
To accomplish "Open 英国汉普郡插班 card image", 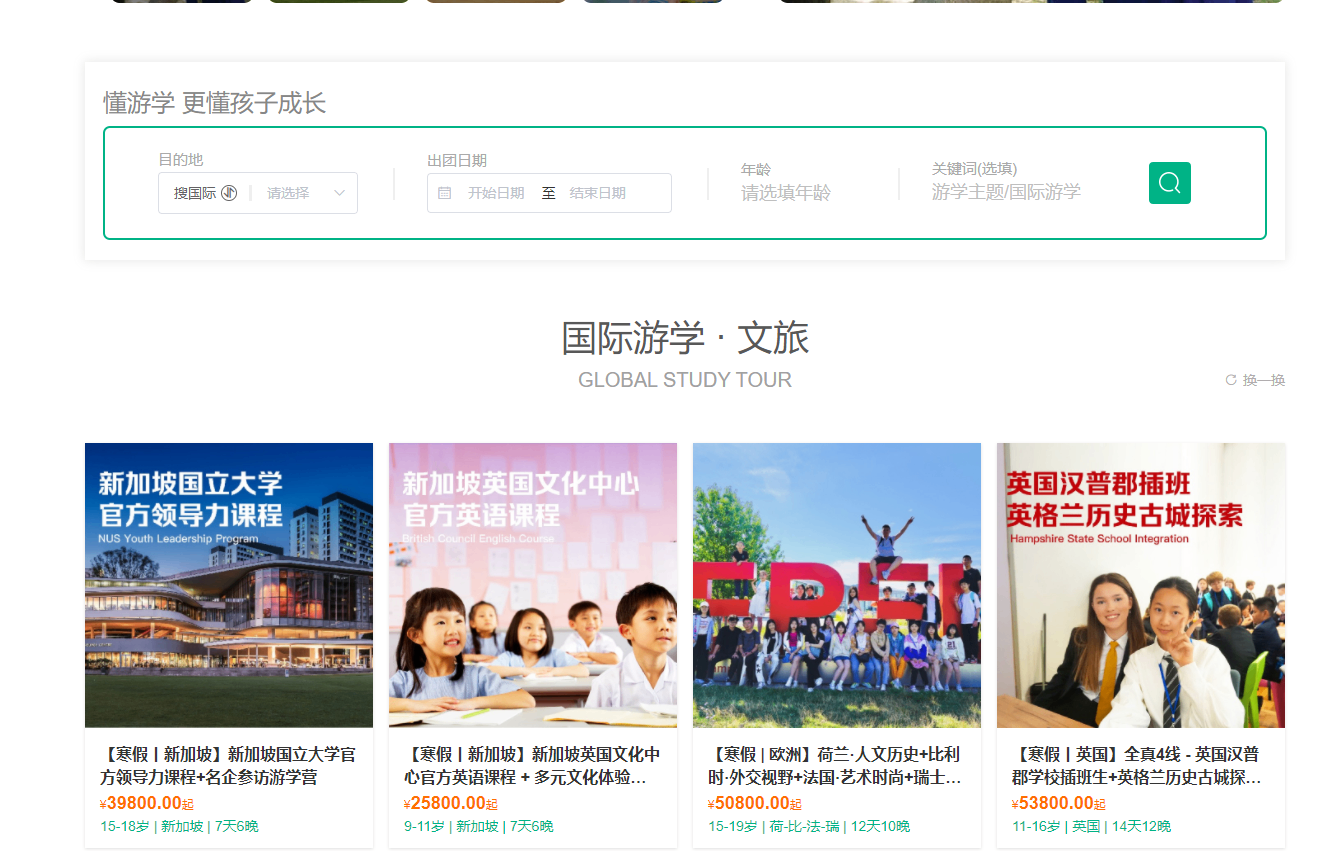I will (1141, 585).
